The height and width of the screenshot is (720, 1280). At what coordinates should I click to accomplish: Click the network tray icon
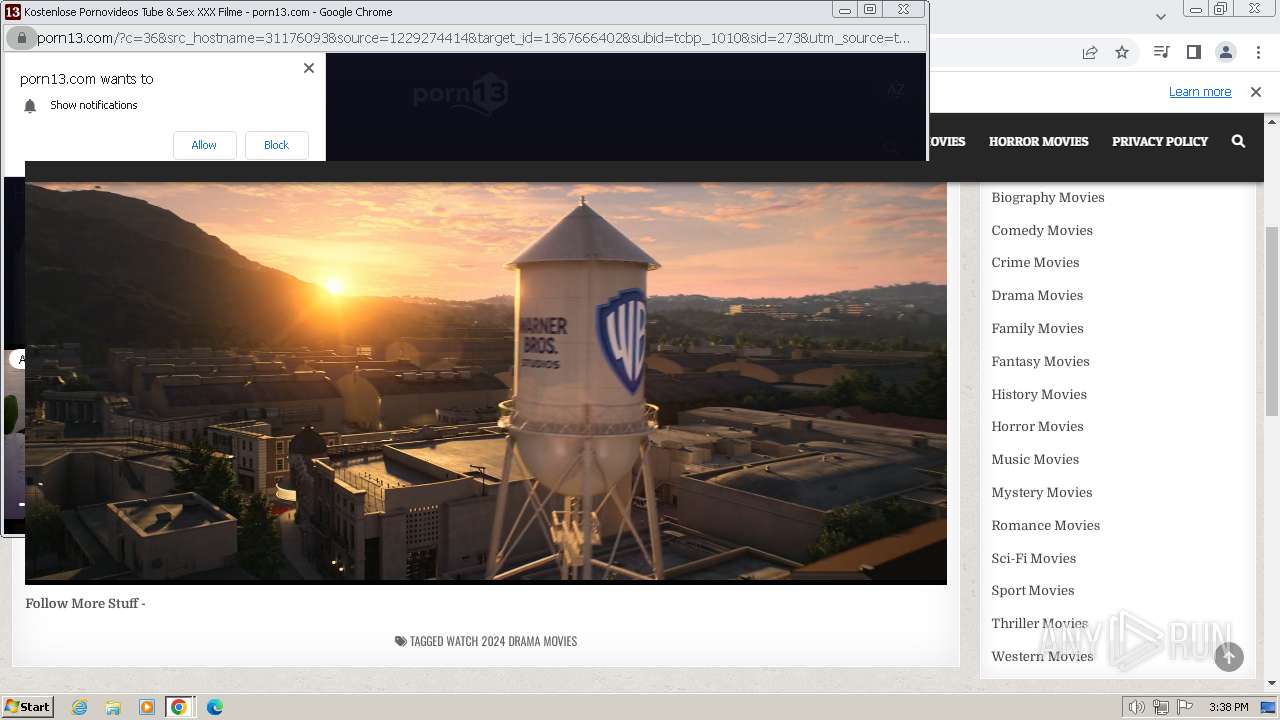point(1161,707)
